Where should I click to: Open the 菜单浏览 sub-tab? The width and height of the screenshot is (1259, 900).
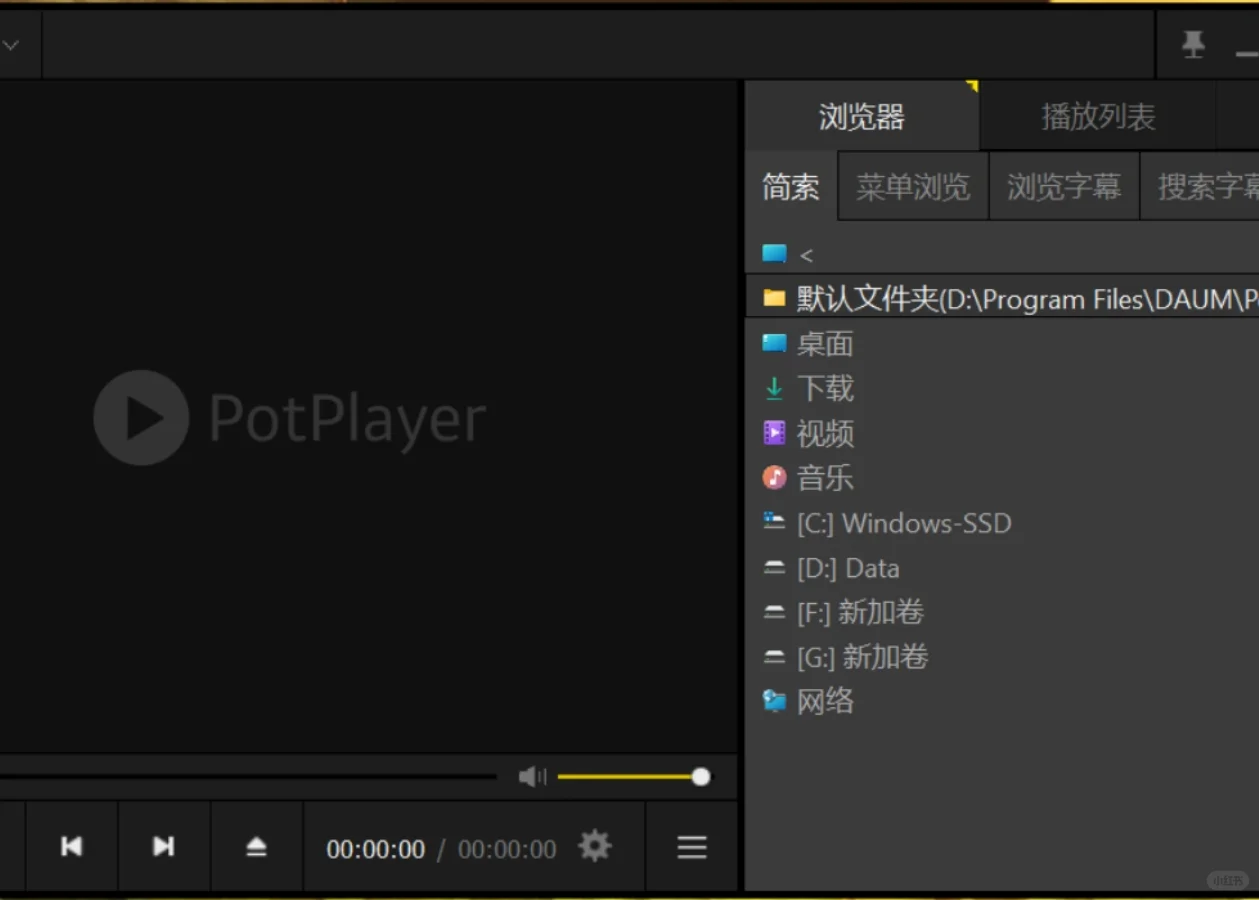(x=913, y=187)
